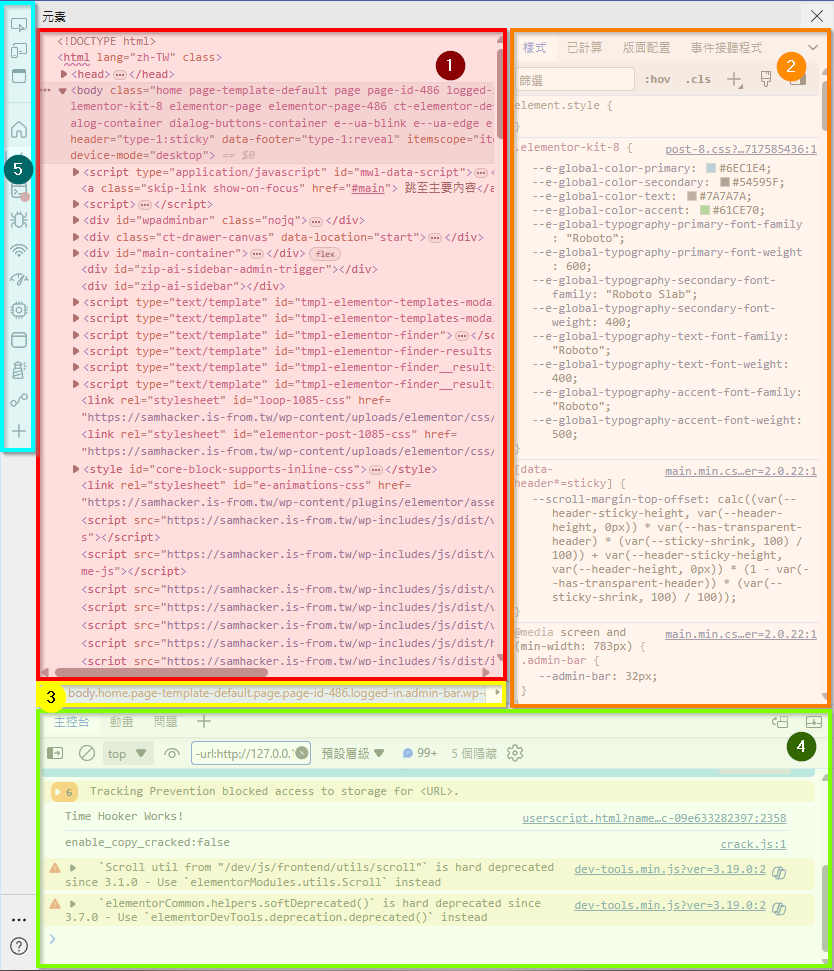Show the console sidebar
The image size is (834, 971).
click(x=55, y=753)
